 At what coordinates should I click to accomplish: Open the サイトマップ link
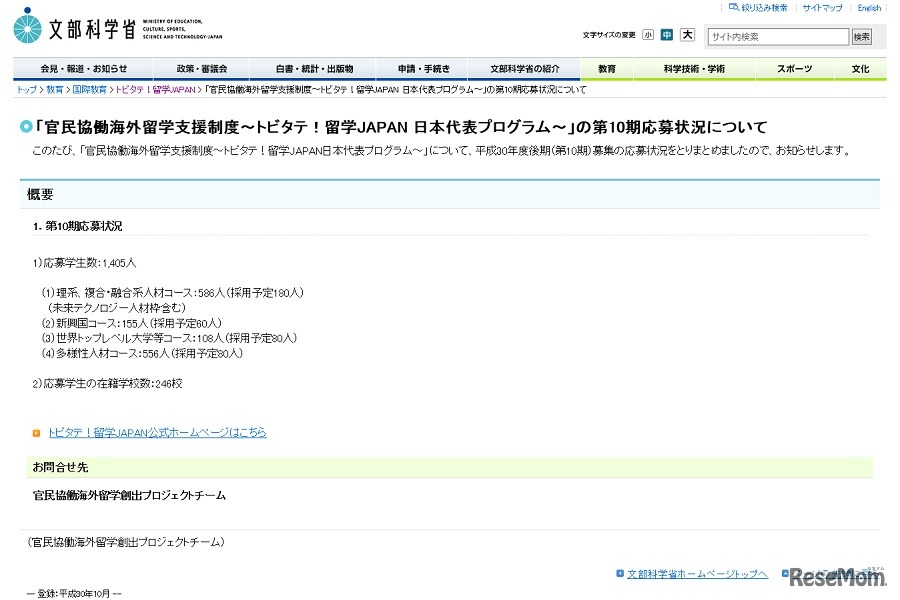[822, 7]
